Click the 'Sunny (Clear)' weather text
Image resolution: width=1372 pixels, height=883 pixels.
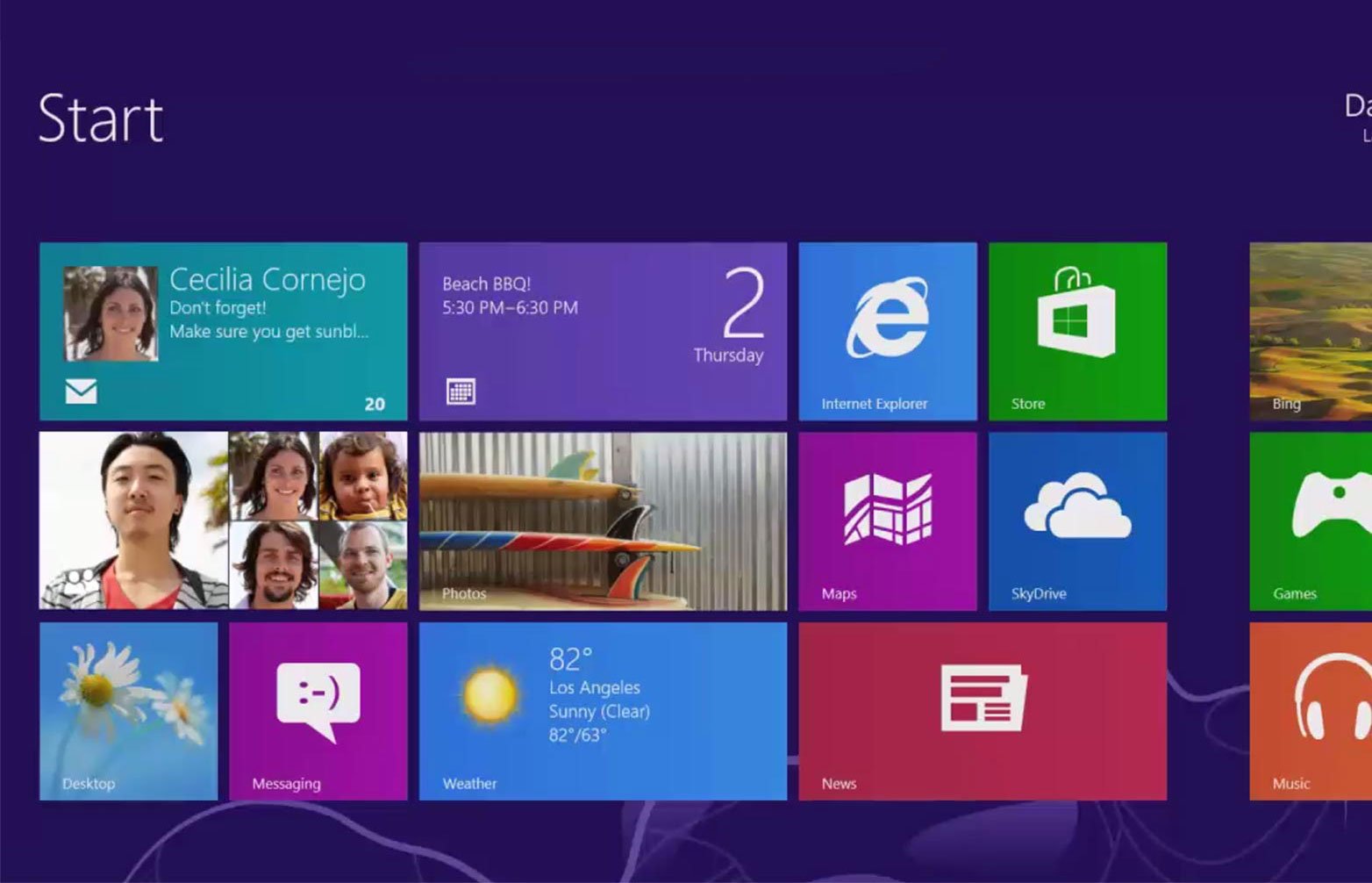(599, 712)
